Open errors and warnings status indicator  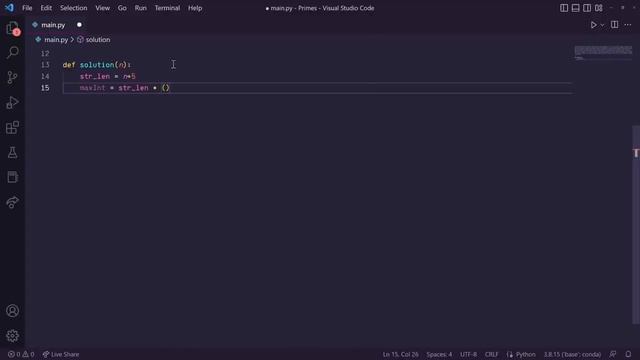(21, 354)
